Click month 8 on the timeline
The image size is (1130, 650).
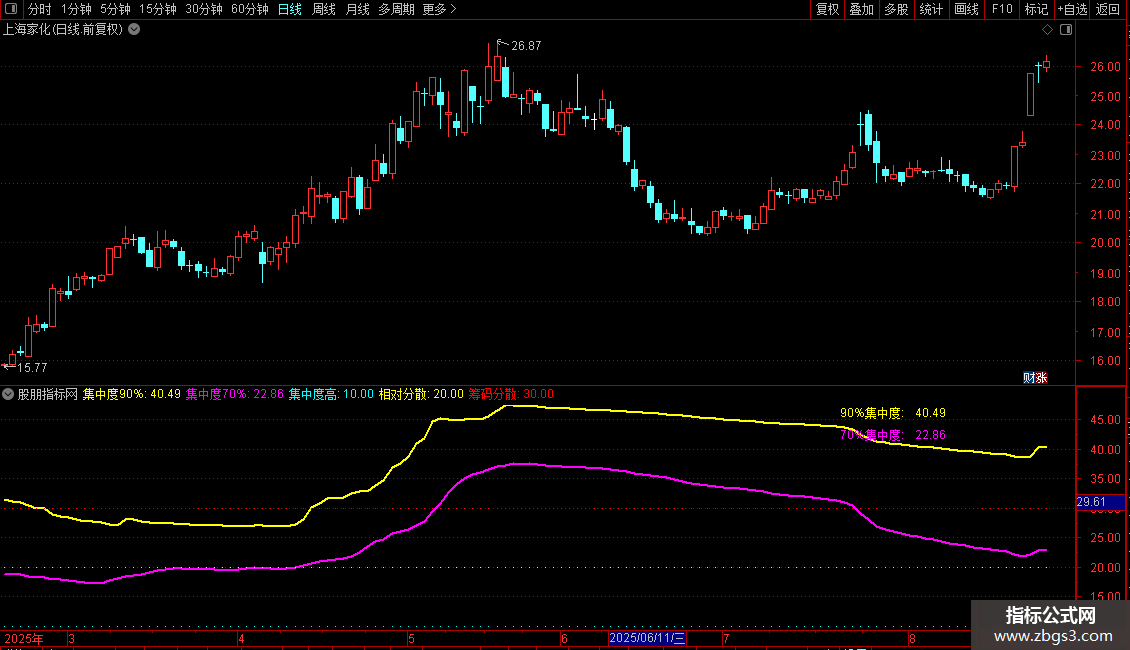912,638
